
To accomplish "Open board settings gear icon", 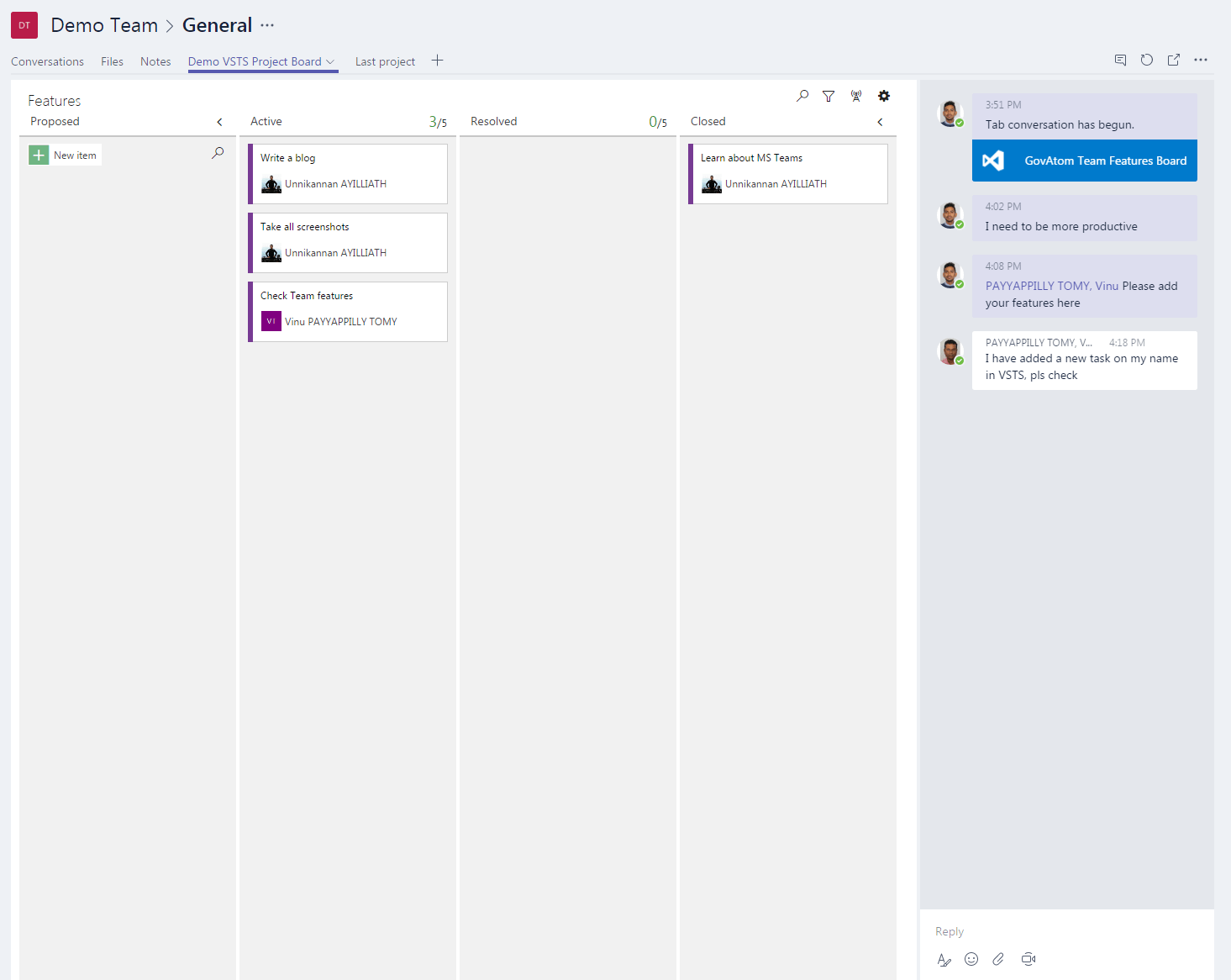I will click(883, 96).
